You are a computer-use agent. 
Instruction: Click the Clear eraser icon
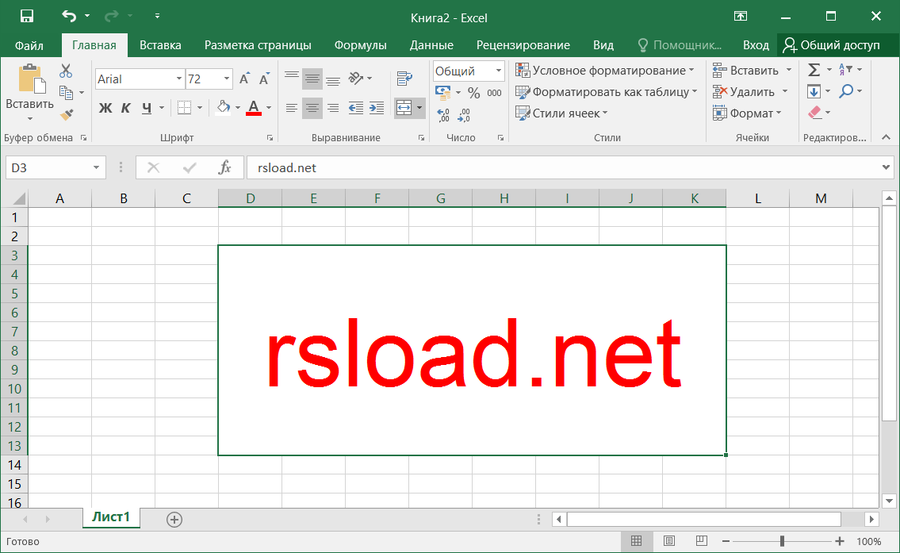(814, 113)
